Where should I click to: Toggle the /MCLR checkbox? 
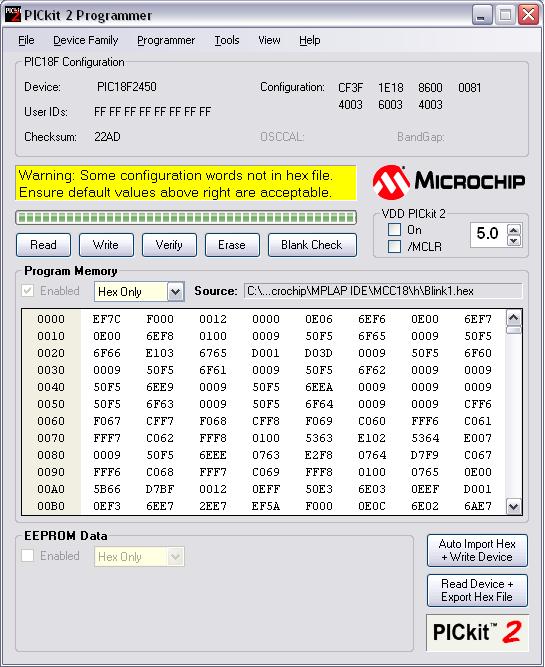point(394,246)
